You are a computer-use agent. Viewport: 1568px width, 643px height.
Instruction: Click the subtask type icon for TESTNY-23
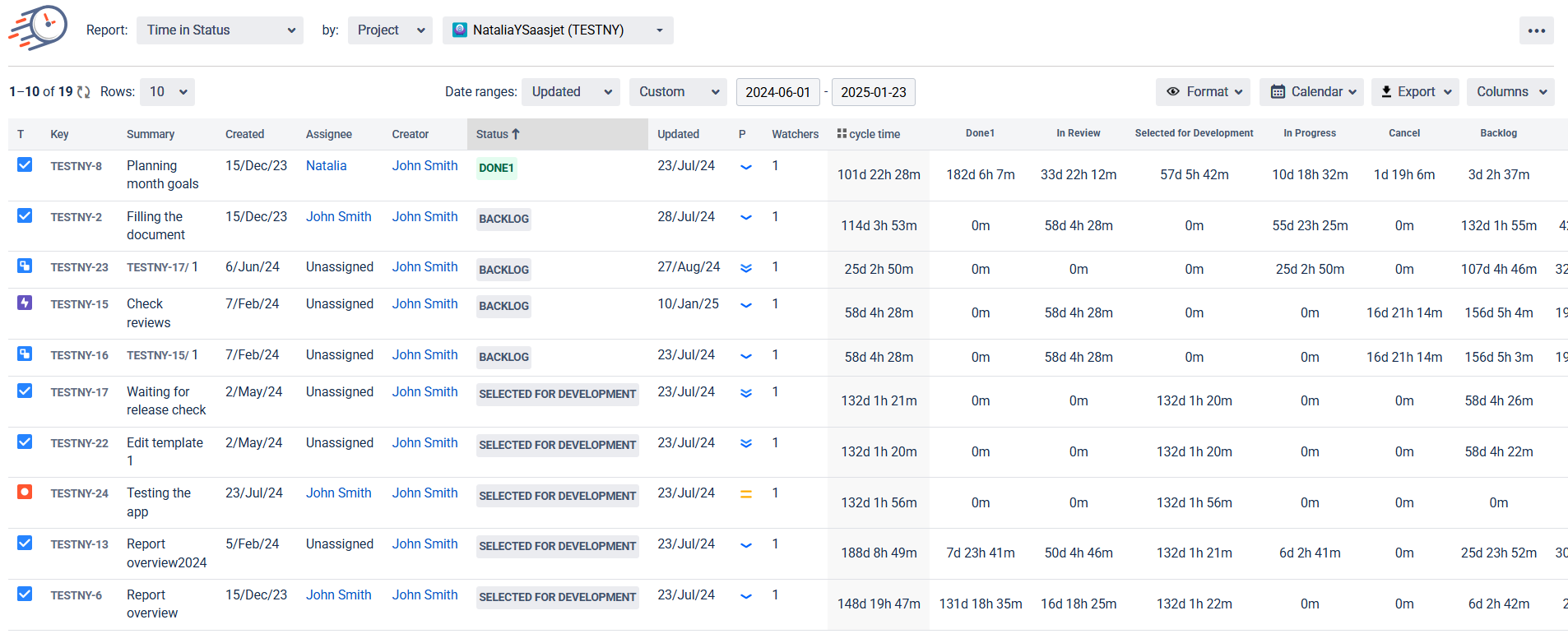click(x=25, y=266)
